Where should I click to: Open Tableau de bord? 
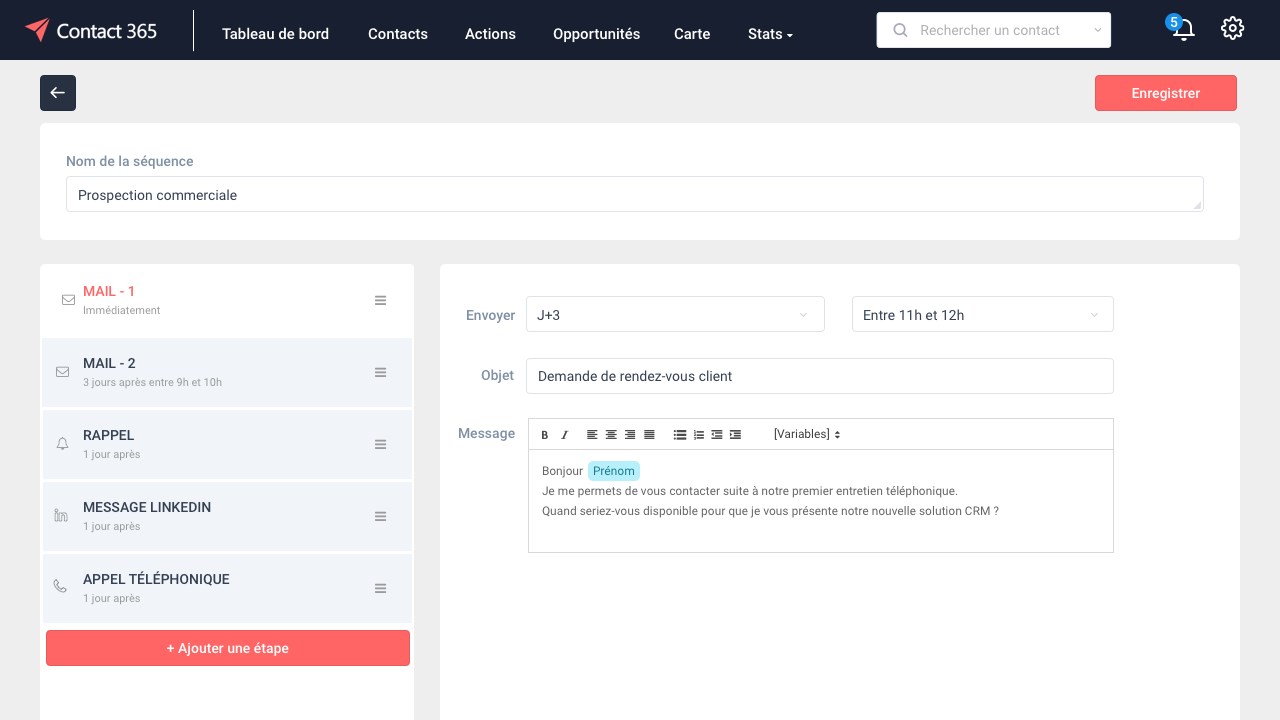pos(275,34)
